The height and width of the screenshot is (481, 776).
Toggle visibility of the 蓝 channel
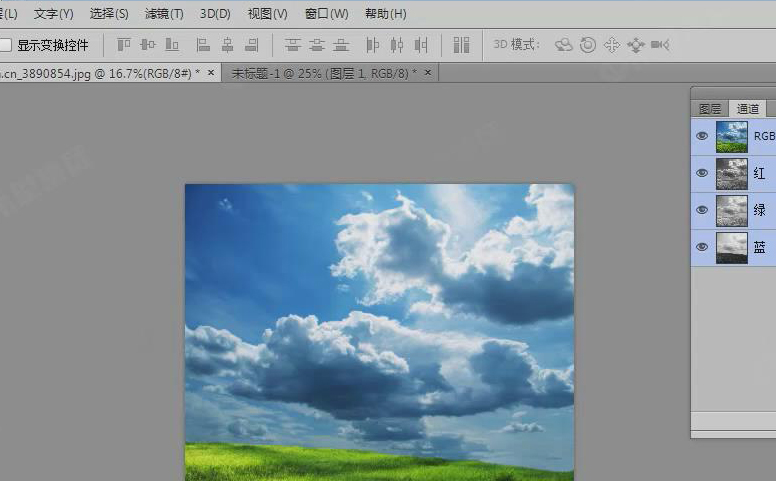pos(702,247)
